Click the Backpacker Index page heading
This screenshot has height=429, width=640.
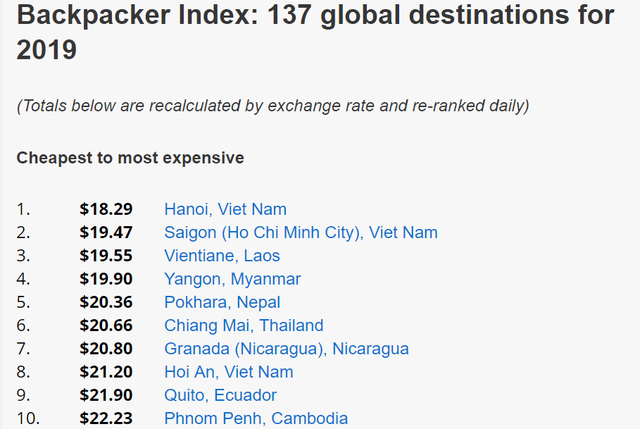[315, 32]
